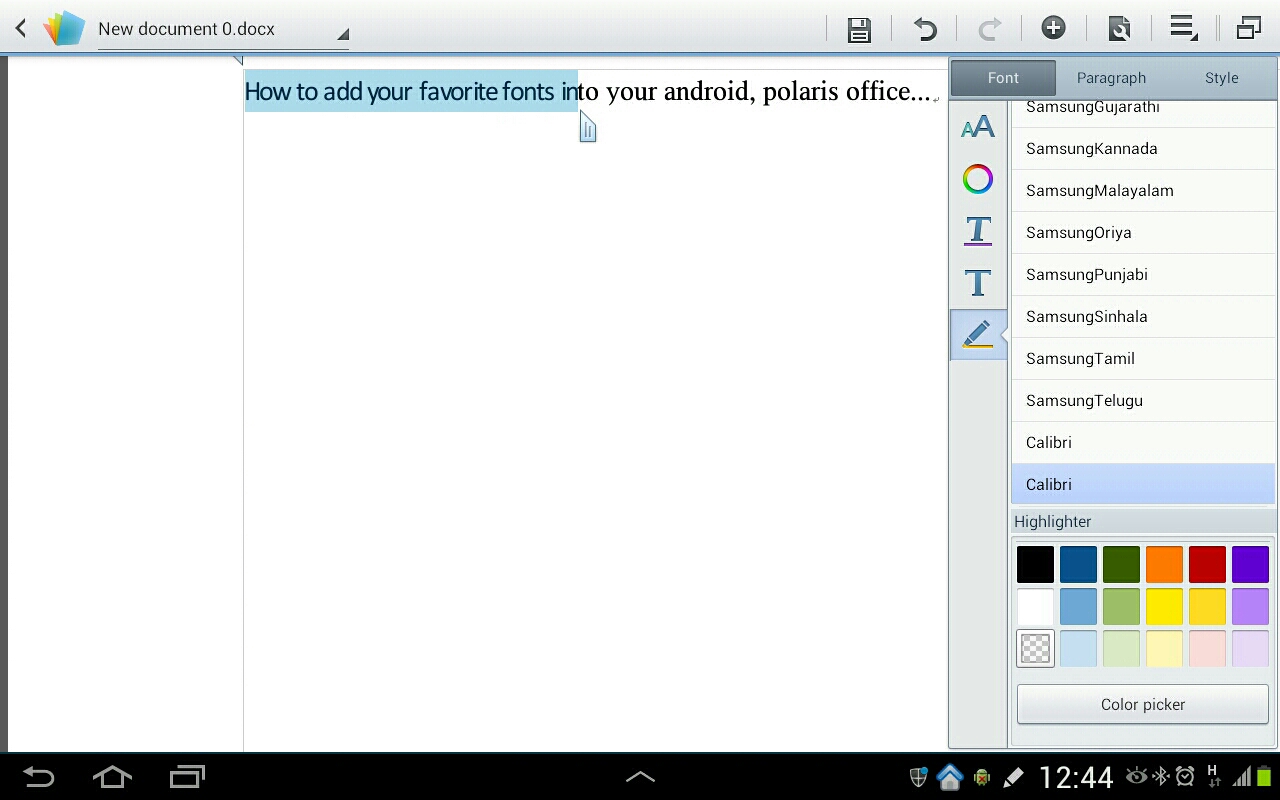Pick the black highlighter swatch
The image size is (1280, 800).
[x=1035, y=564]
